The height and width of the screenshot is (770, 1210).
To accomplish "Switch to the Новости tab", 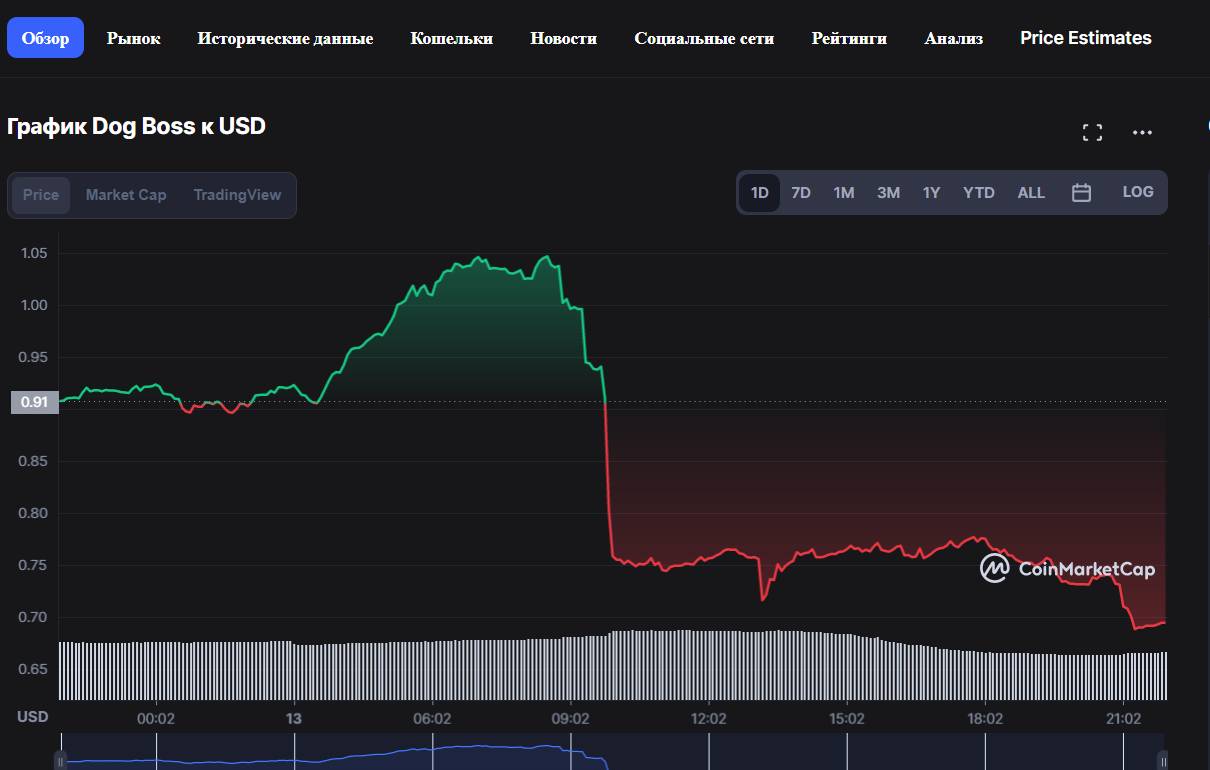I will tap(563, 38).
